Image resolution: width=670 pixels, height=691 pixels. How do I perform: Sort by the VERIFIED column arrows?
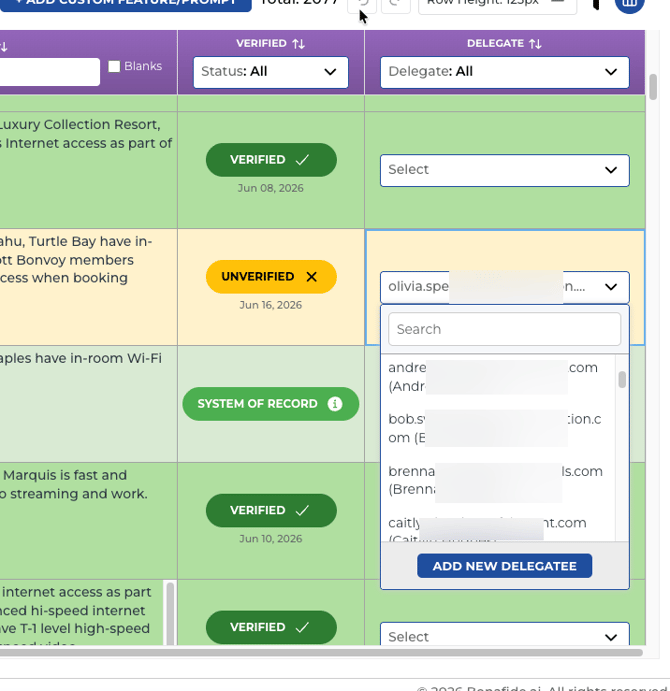(x=298, y=44)
